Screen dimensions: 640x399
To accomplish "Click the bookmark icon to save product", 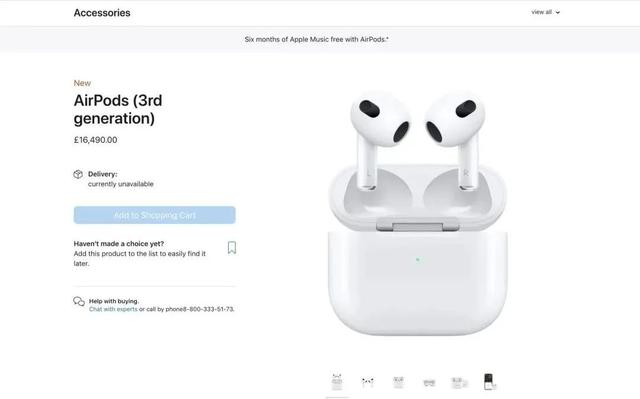I will coord(232,248).
